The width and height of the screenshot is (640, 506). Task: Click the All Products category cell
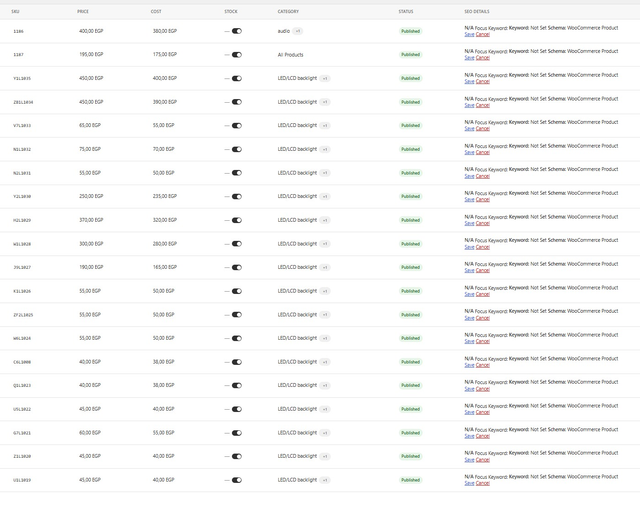(x=291, y=55)
